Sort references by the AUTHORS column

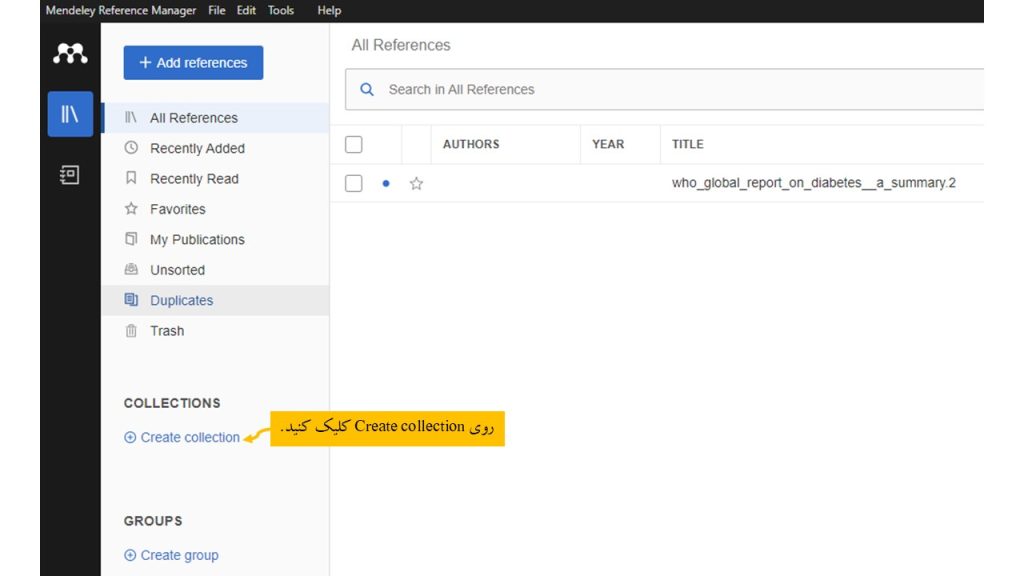471,145
